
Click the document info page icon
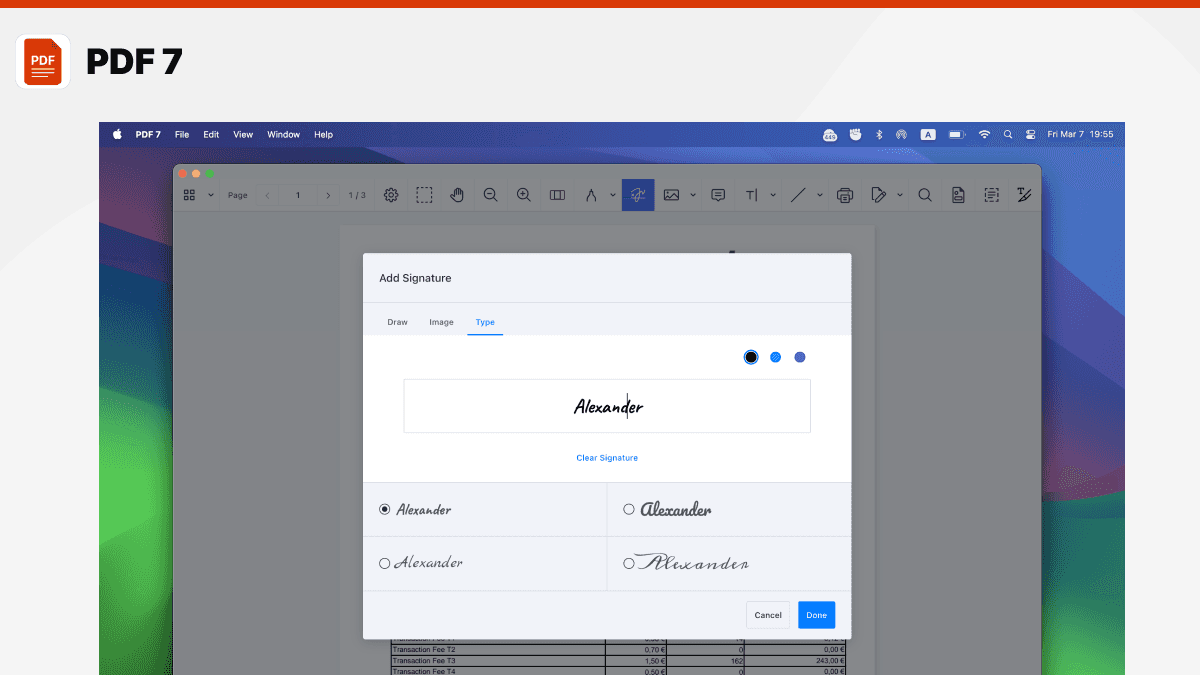point(958,195)
